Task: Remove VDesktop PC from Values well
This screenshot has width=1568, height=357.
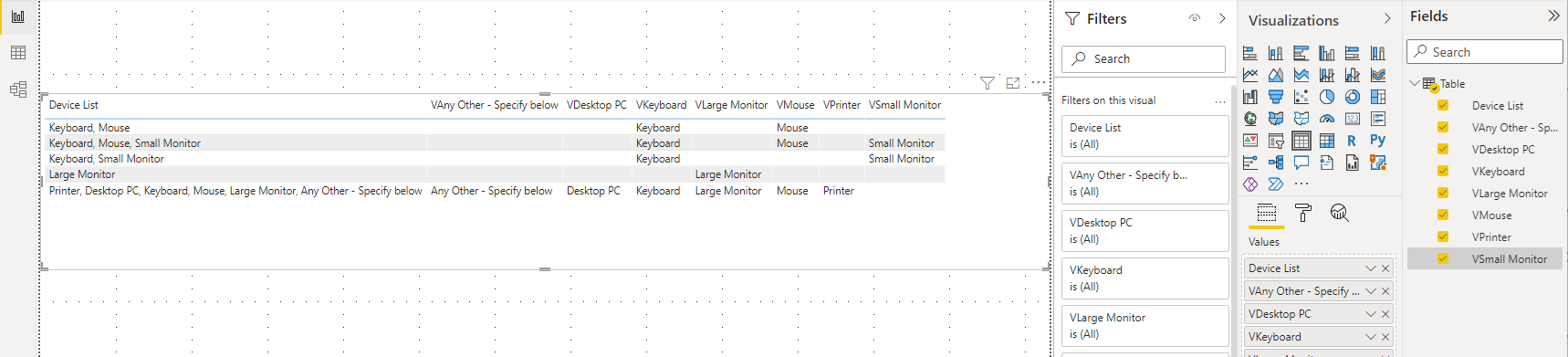Action: tap(1385, 314)
